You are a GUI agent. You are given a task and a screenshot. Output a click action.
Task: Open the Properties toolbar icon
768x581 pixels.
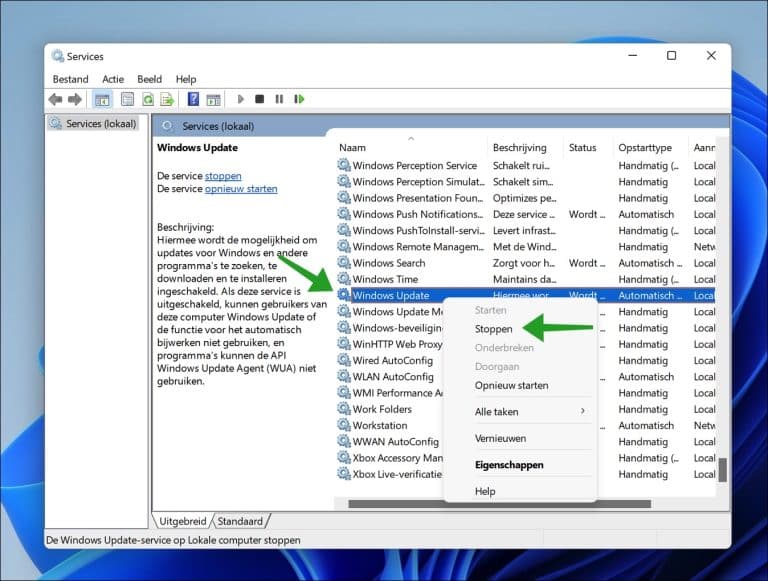point(127,99)
